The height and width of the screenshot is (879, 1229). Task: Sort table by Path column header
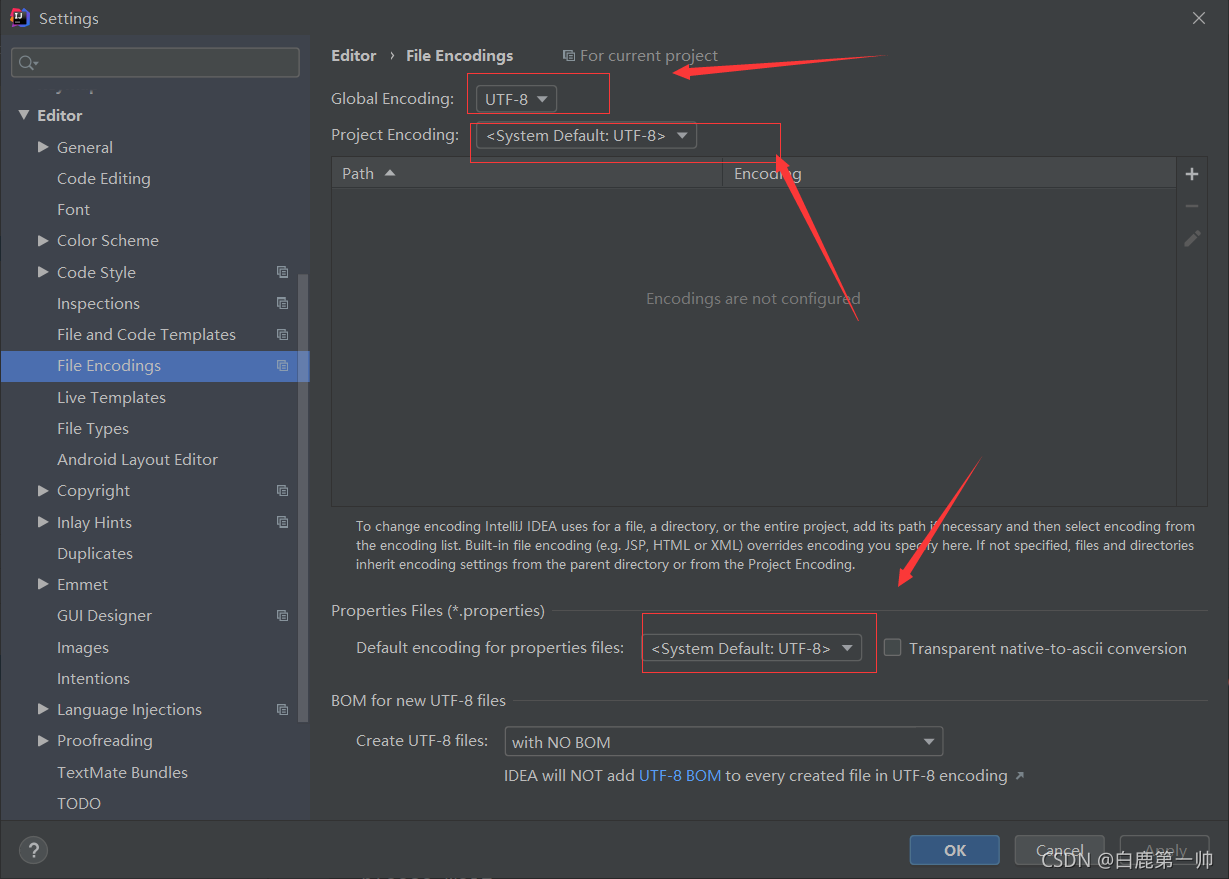(x=527, y=173)
